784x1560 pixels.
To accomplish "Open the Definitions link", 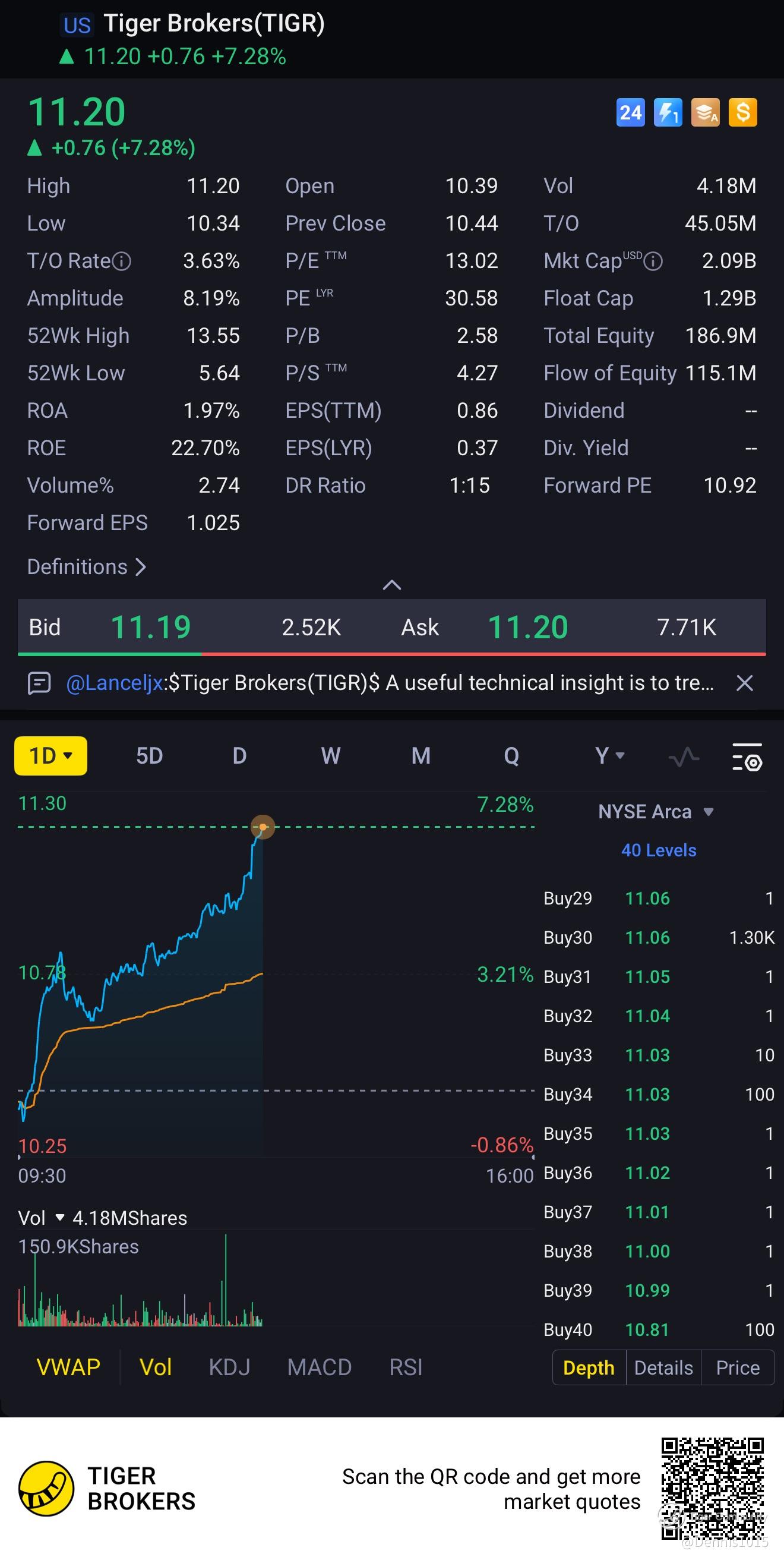I will pos(87,567).
